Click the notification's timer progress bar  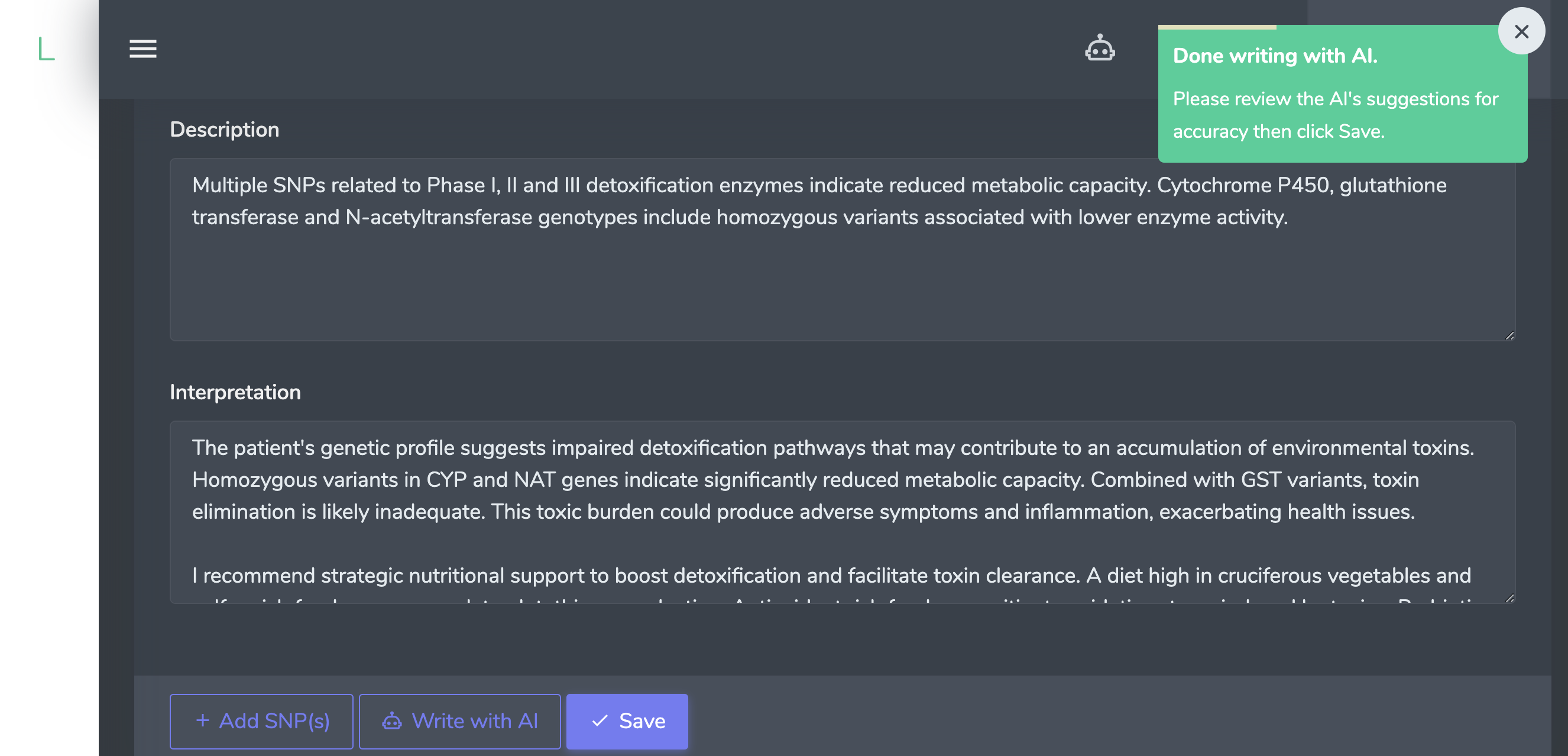click(x=1217, y=27)
